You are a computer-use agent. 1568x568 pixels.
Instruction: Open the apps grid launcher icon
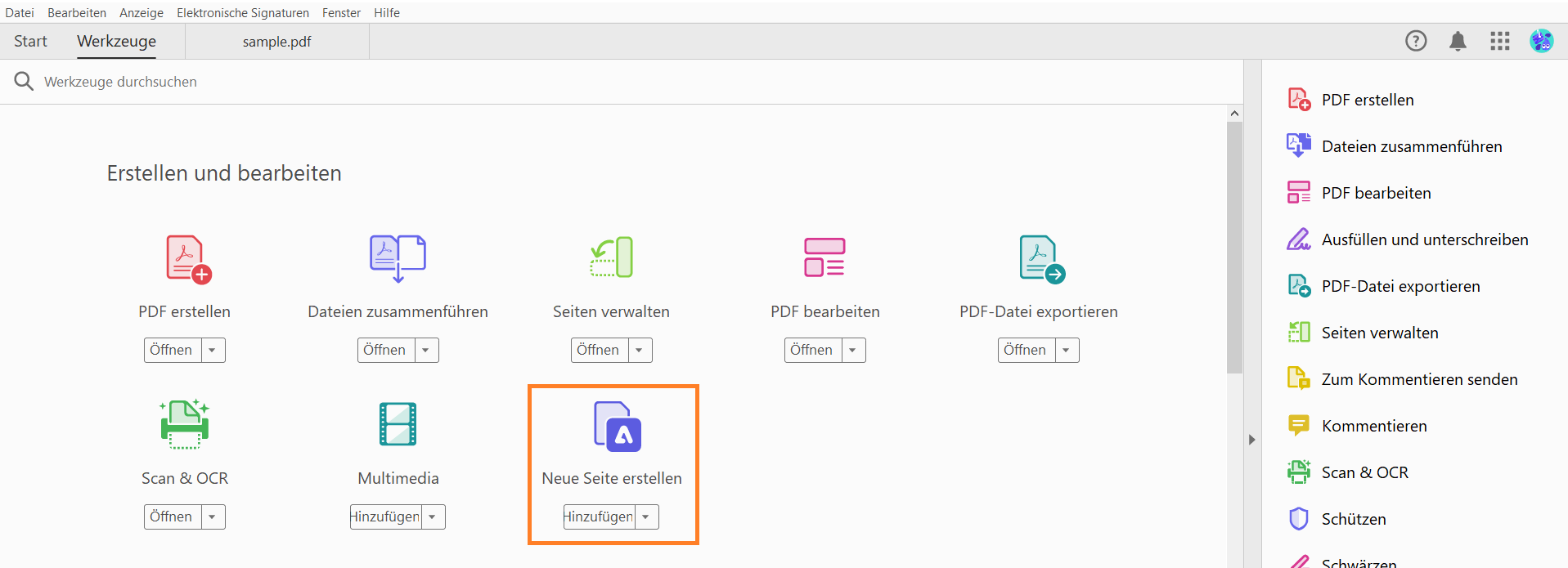click(x=1499, y=41)
